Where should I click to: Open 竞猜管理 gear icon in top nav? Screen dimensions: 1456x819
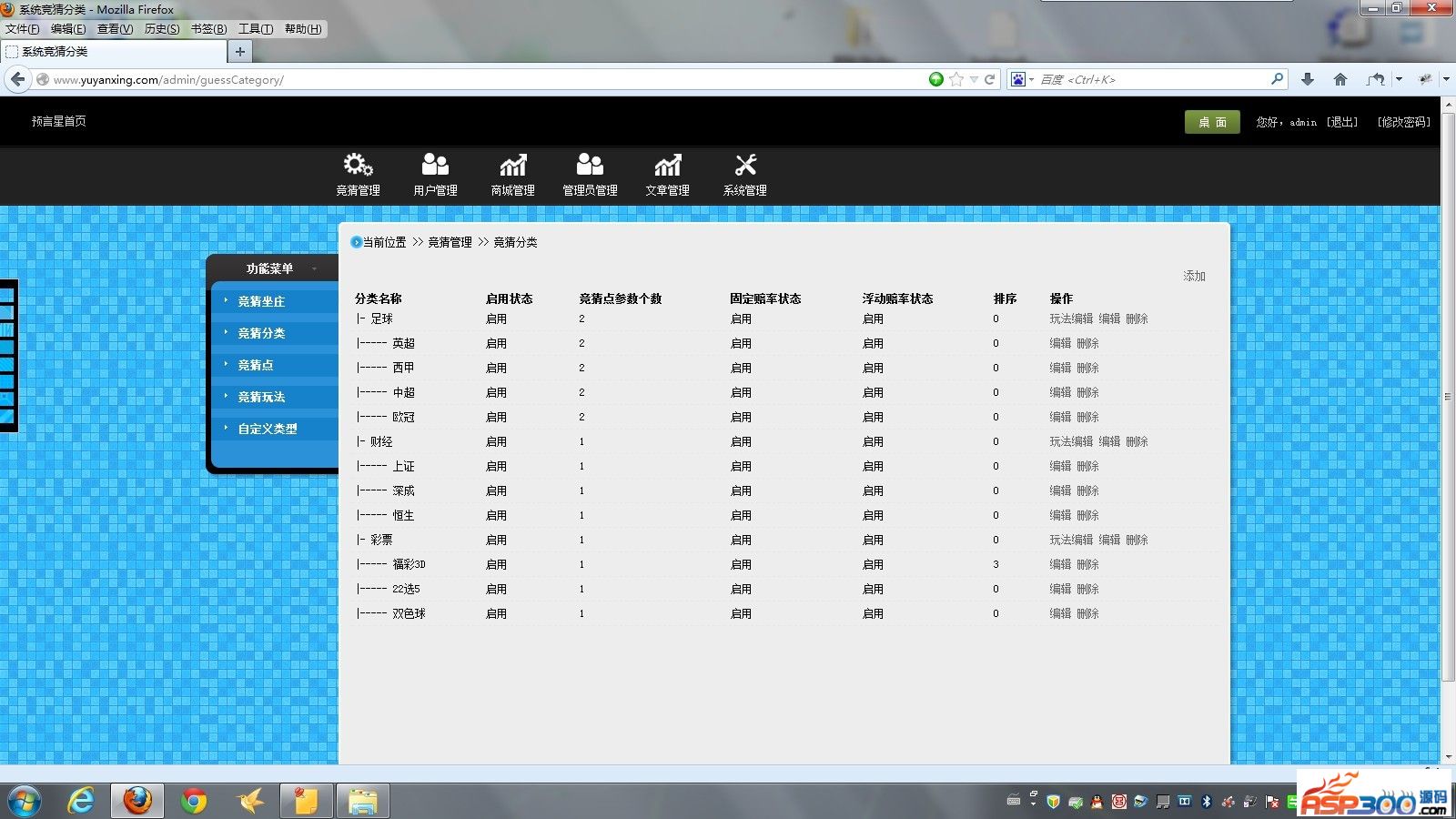[x=358, y=165]
